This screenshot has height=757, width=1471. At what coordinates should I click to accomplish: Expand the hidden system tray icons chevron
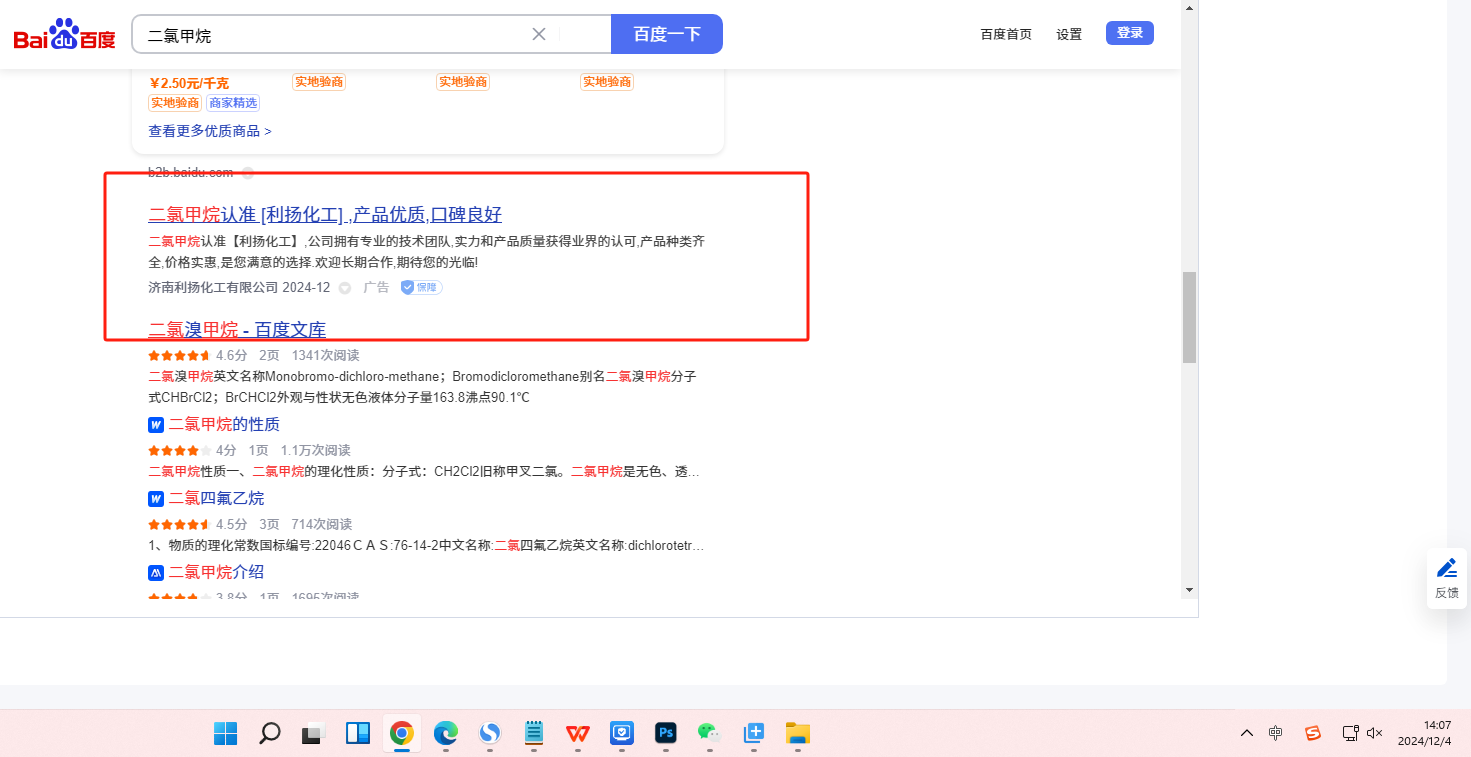coord(1246,733)
